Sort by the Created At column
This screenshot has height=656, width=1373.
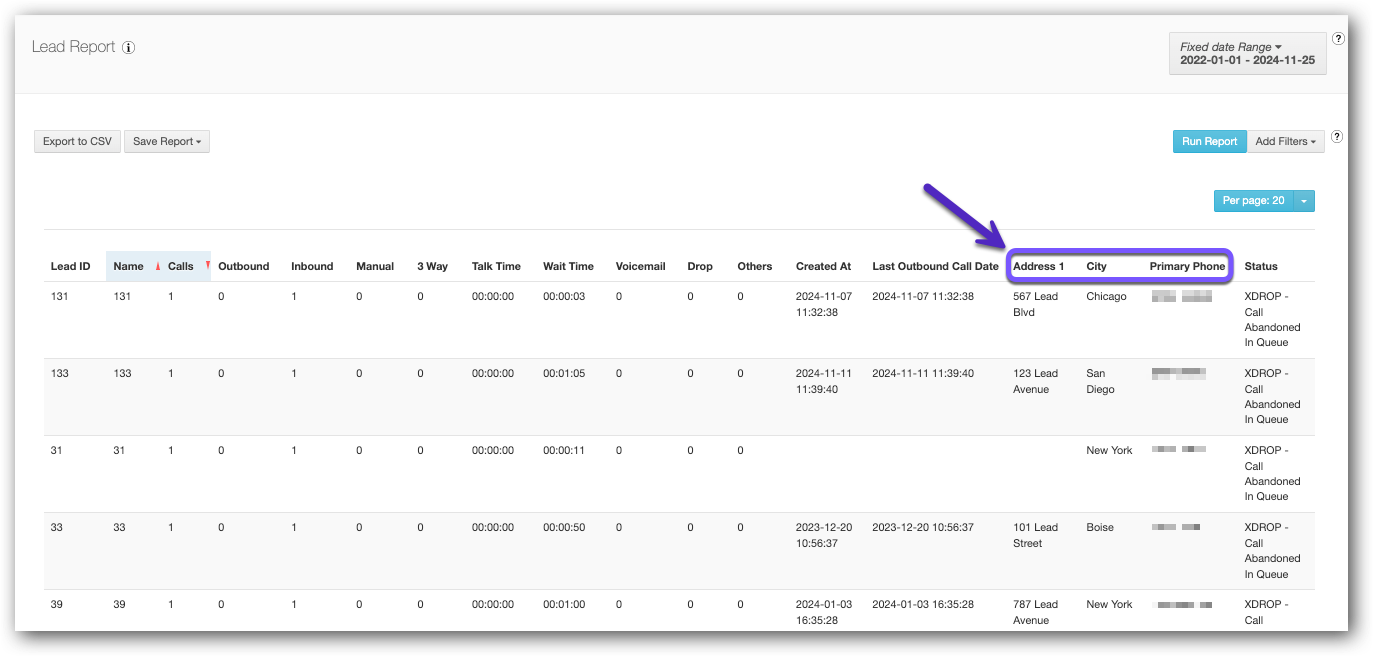pos(822,266)
